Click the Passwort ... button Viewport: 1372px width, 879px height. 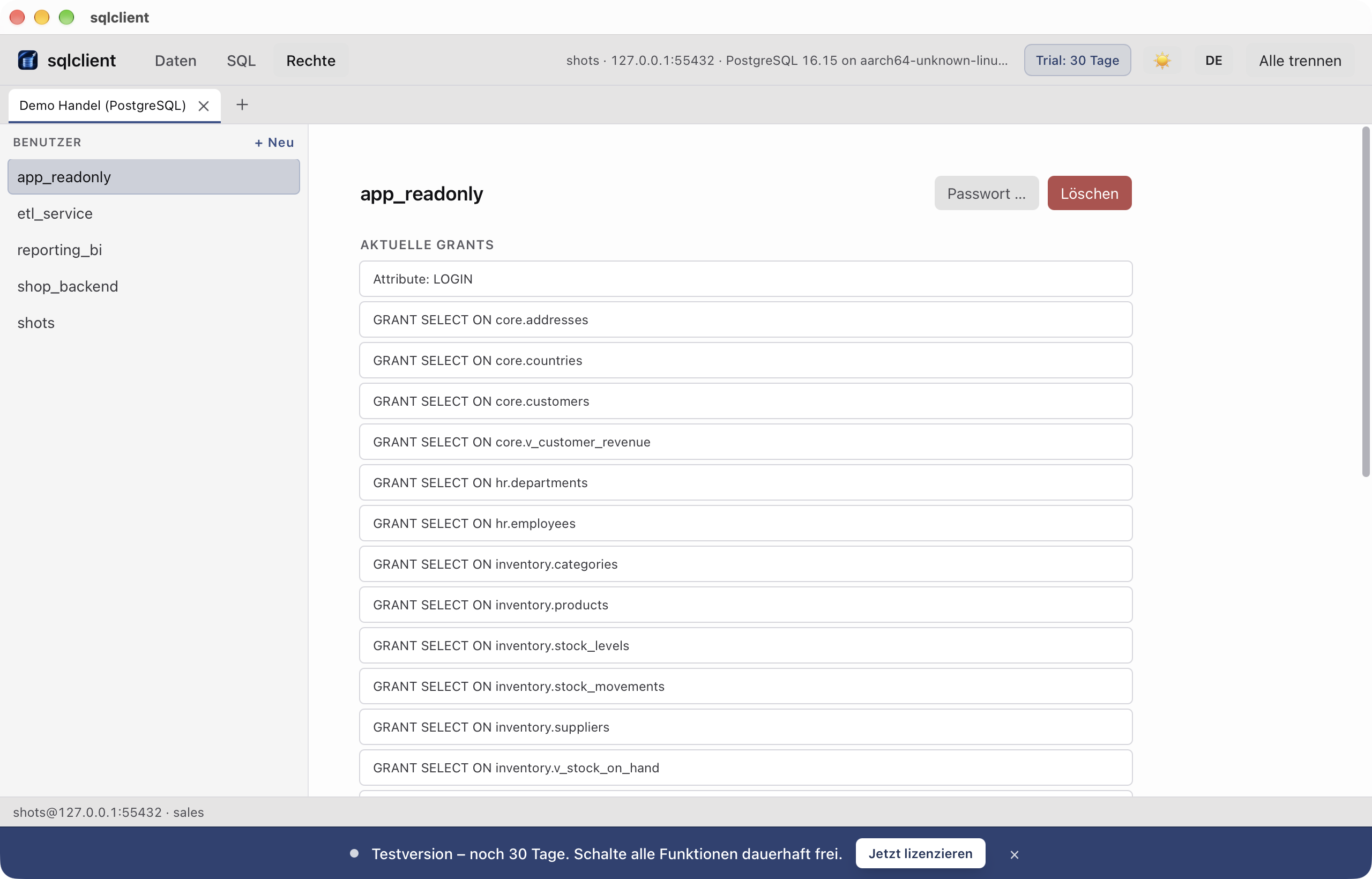[x=986, y=193]
